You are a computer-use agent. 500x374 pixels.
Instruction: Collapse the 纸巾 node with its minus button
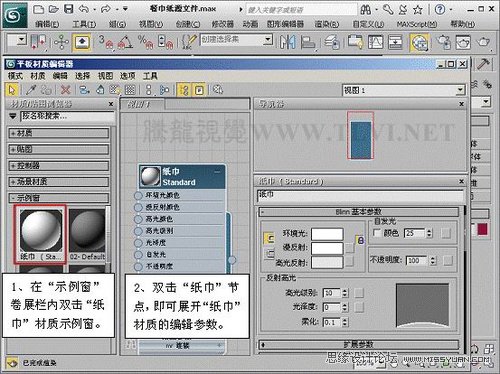[217, 172]
